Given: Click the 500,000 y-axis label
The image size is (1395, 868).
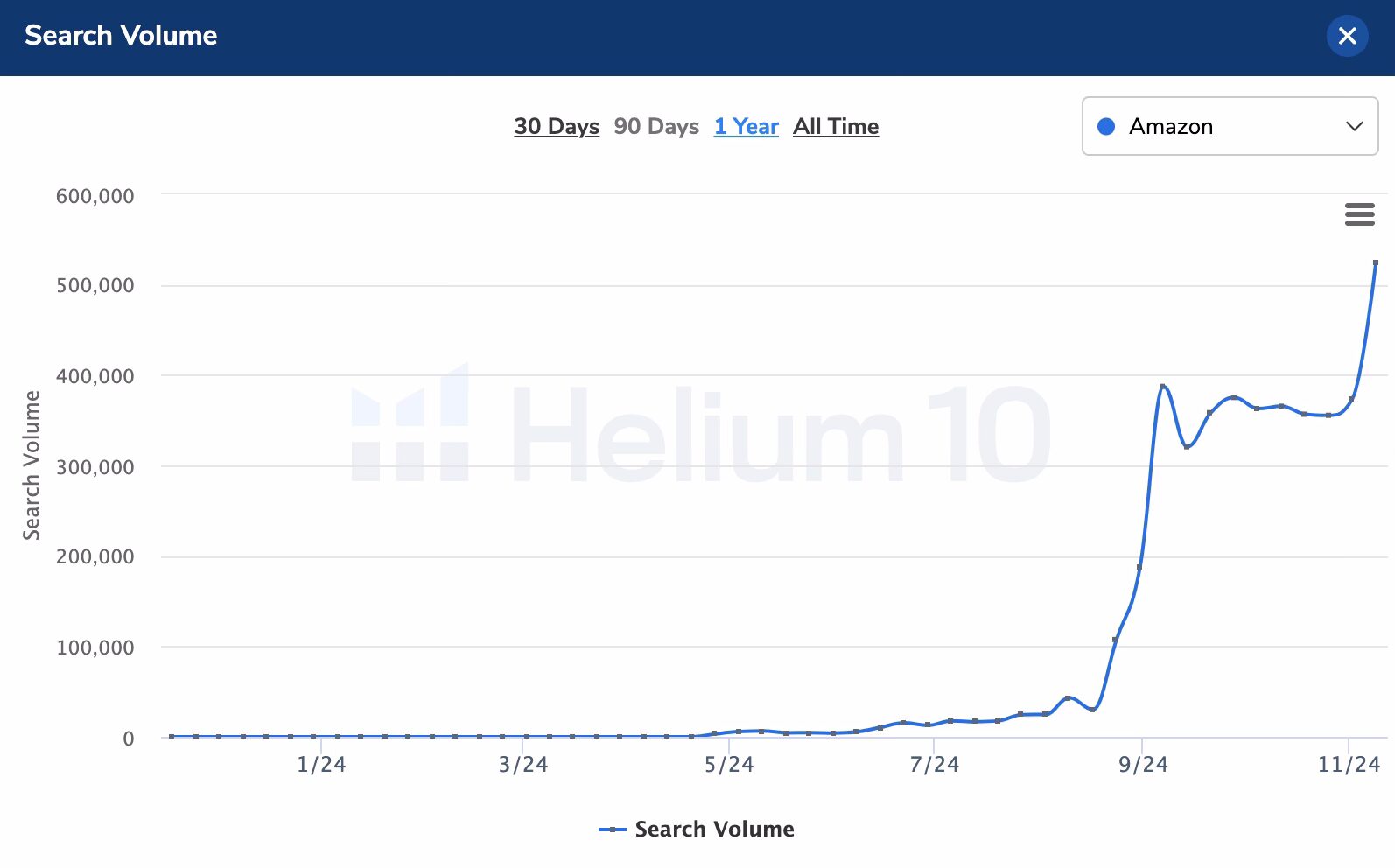Looking at the screenshot, I should pos(95,285).
